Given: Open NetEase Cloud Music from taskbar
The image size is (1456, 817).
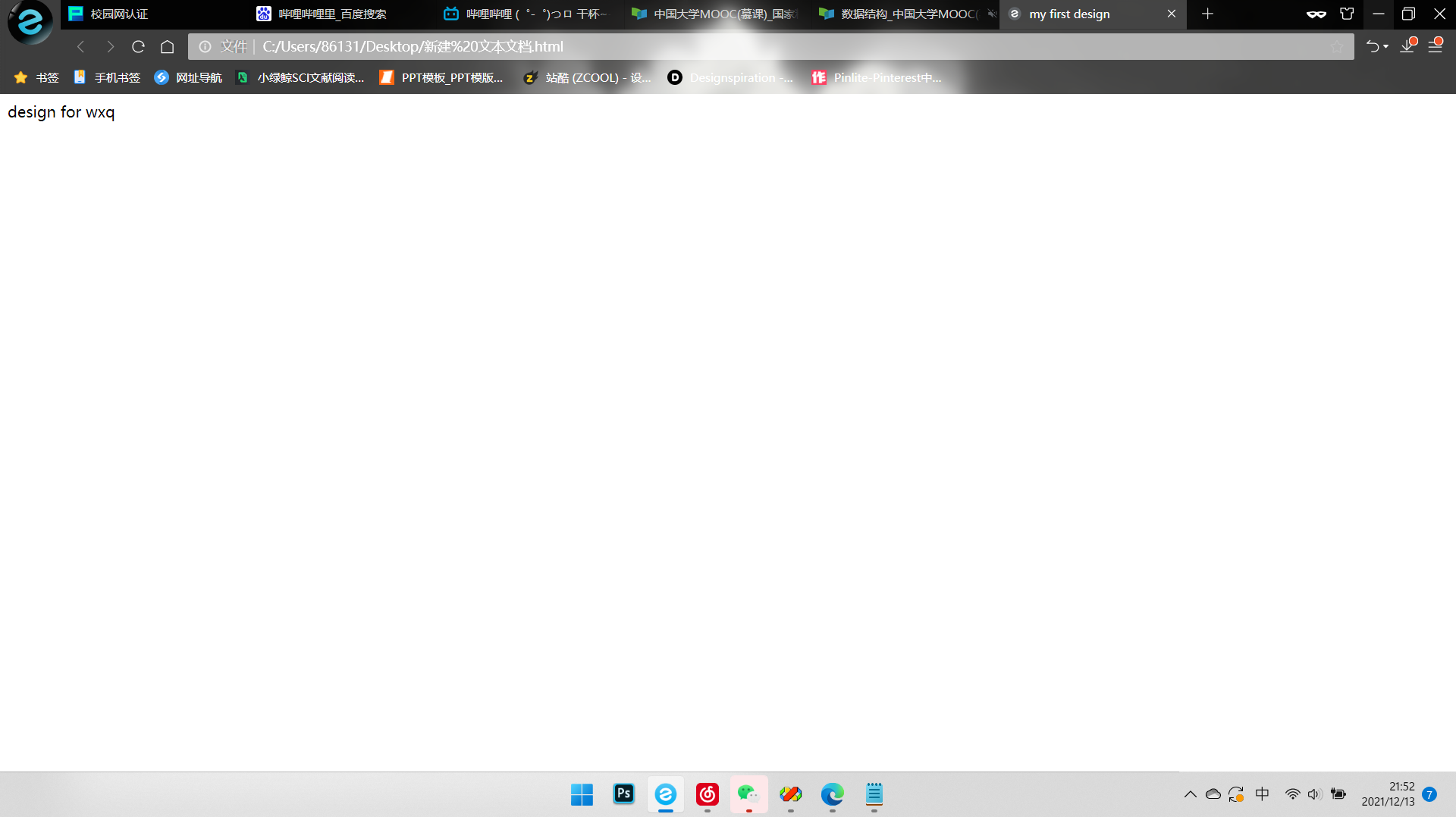Looking at the screenshot, I should (x=708, y=794).
